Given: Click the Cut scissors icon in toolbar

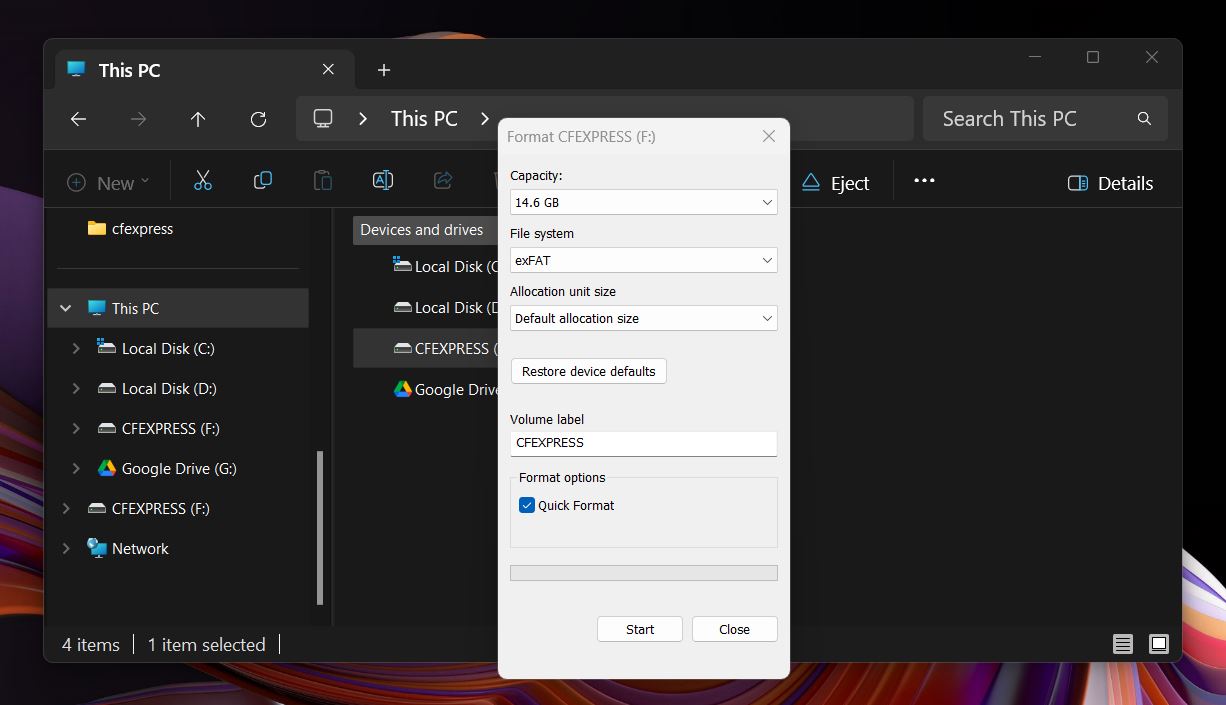Looking at the screenshot, I should (203, 181).
